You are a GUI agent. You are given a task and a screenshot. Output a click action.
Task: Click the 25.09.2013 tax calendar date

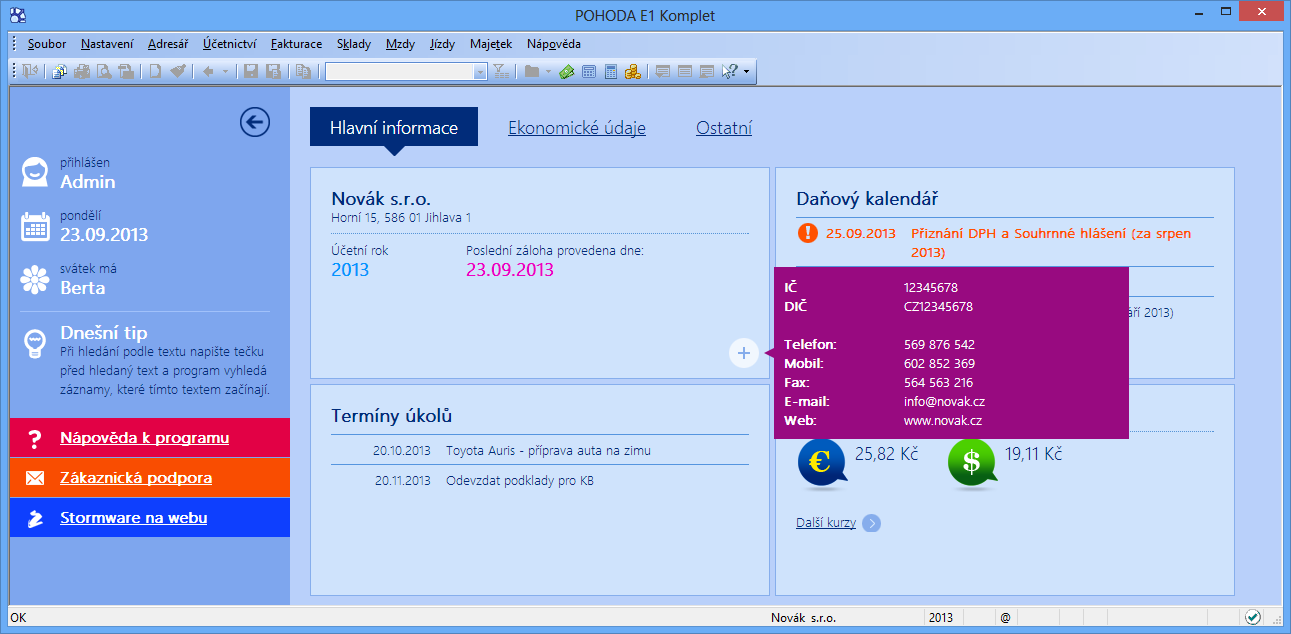[861, 233]
